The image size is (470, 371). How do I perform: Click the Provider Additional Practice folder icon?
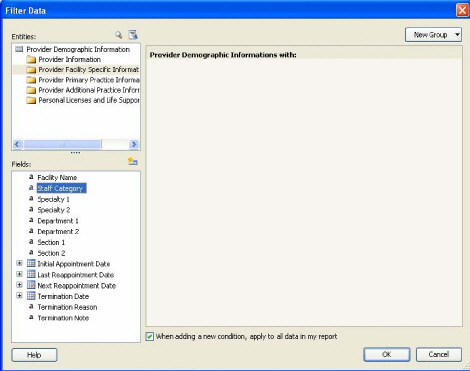(x=31, y=90)
